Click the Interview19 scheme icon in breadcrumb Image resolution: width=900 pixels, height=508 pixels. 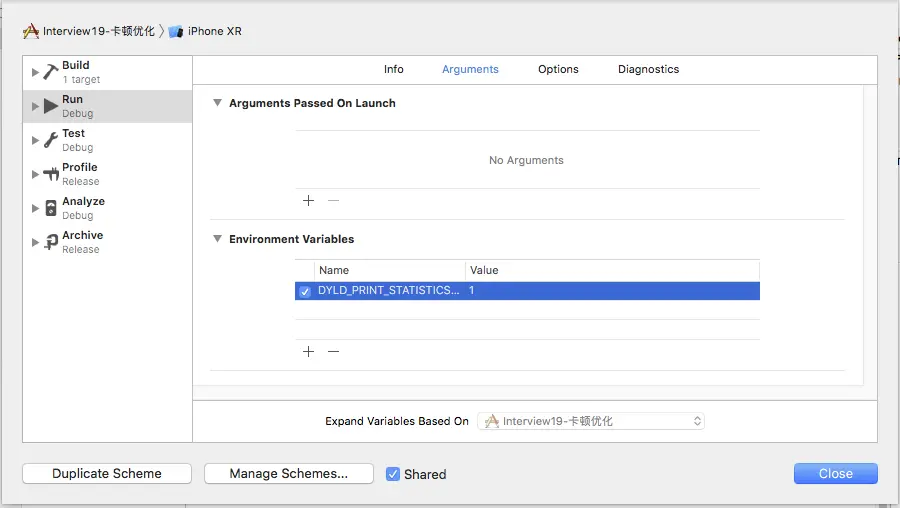[x=31, y=31]
